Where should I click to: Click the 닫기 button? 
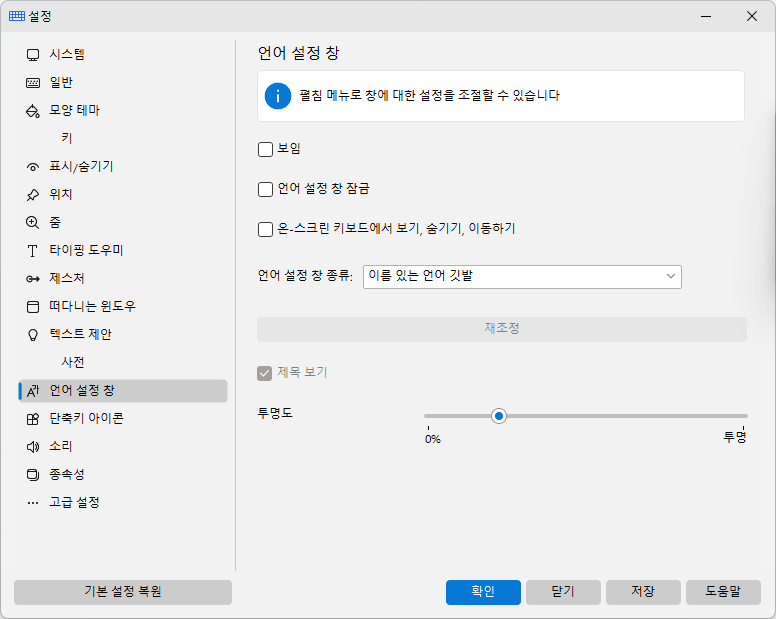[x=563, y=592]
